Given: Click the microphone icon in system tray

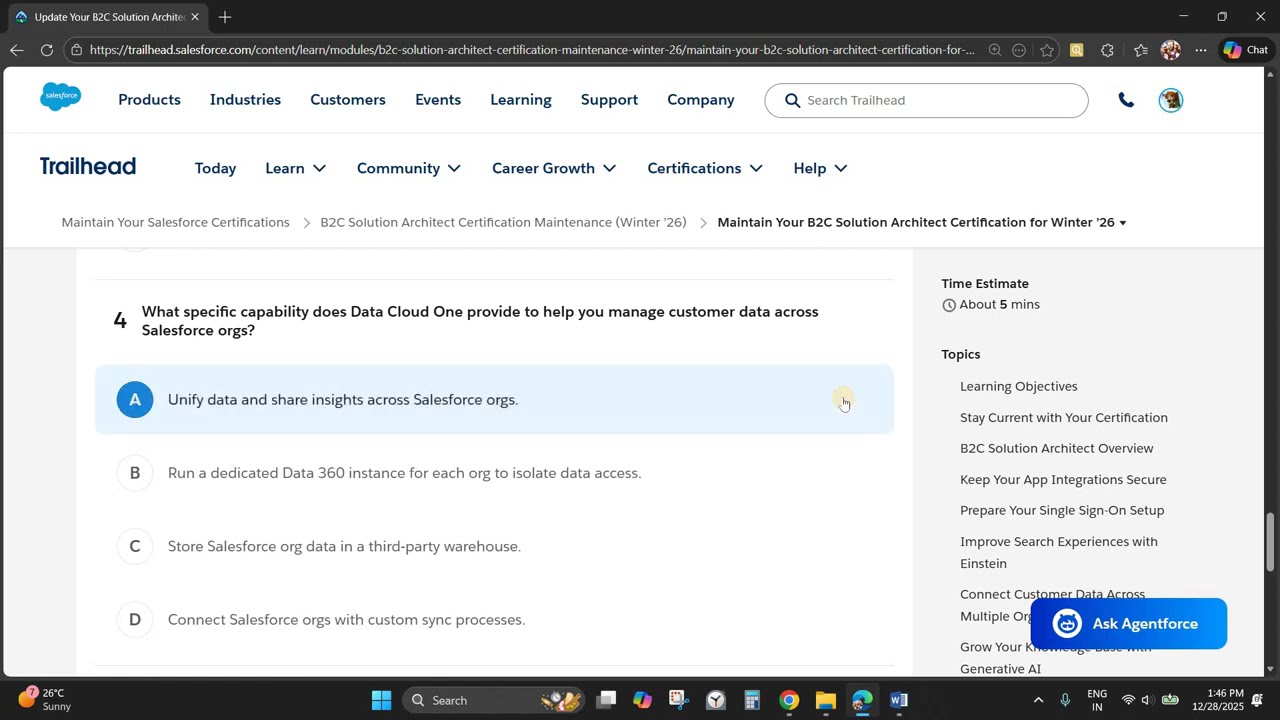Looking at the screenshot, I should point(1065,700).
